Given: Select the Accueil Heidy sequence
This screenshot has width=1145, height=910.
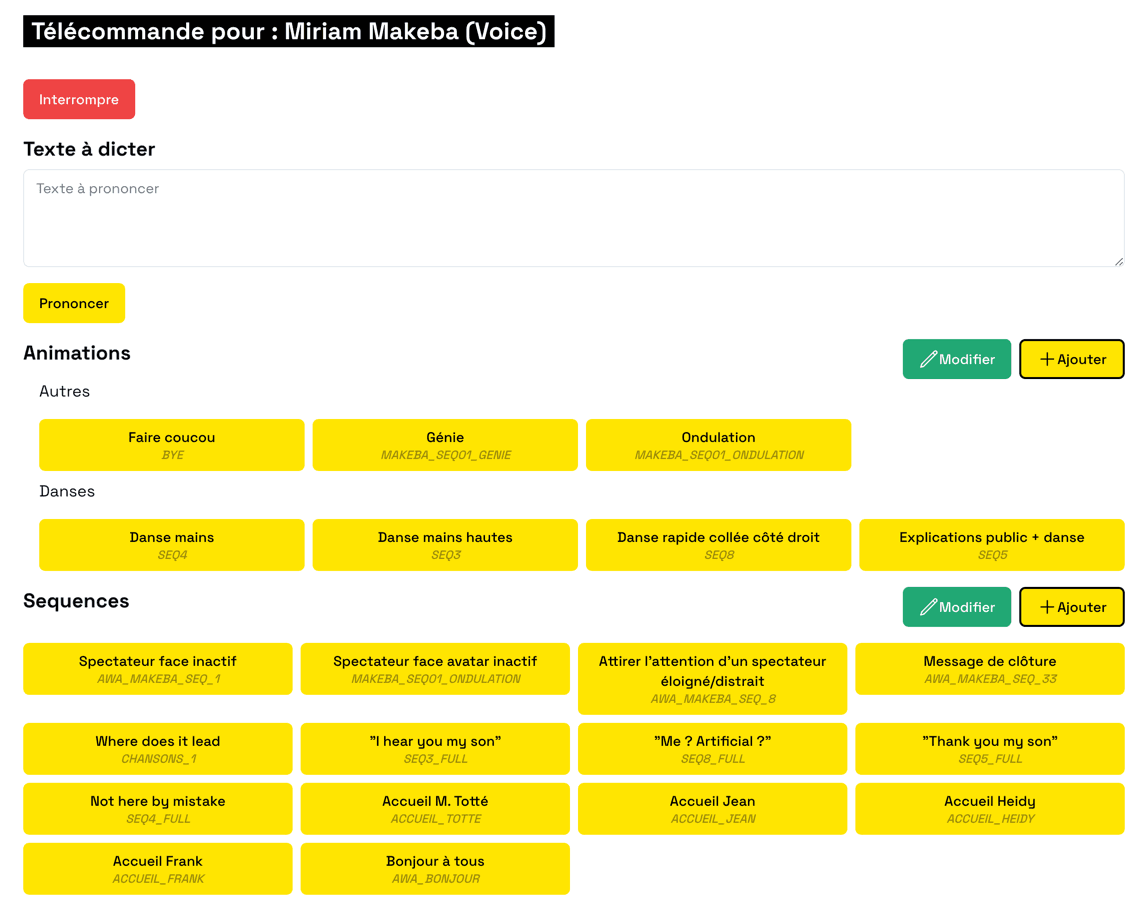Looking at the screenshot, I should coord(989,809).
